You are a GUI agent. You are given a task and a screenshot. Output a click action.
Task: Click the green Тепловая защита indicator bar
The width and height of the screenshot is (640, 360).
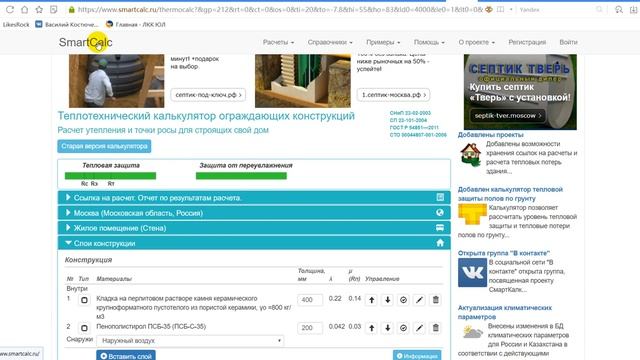(x=110, y=176)
